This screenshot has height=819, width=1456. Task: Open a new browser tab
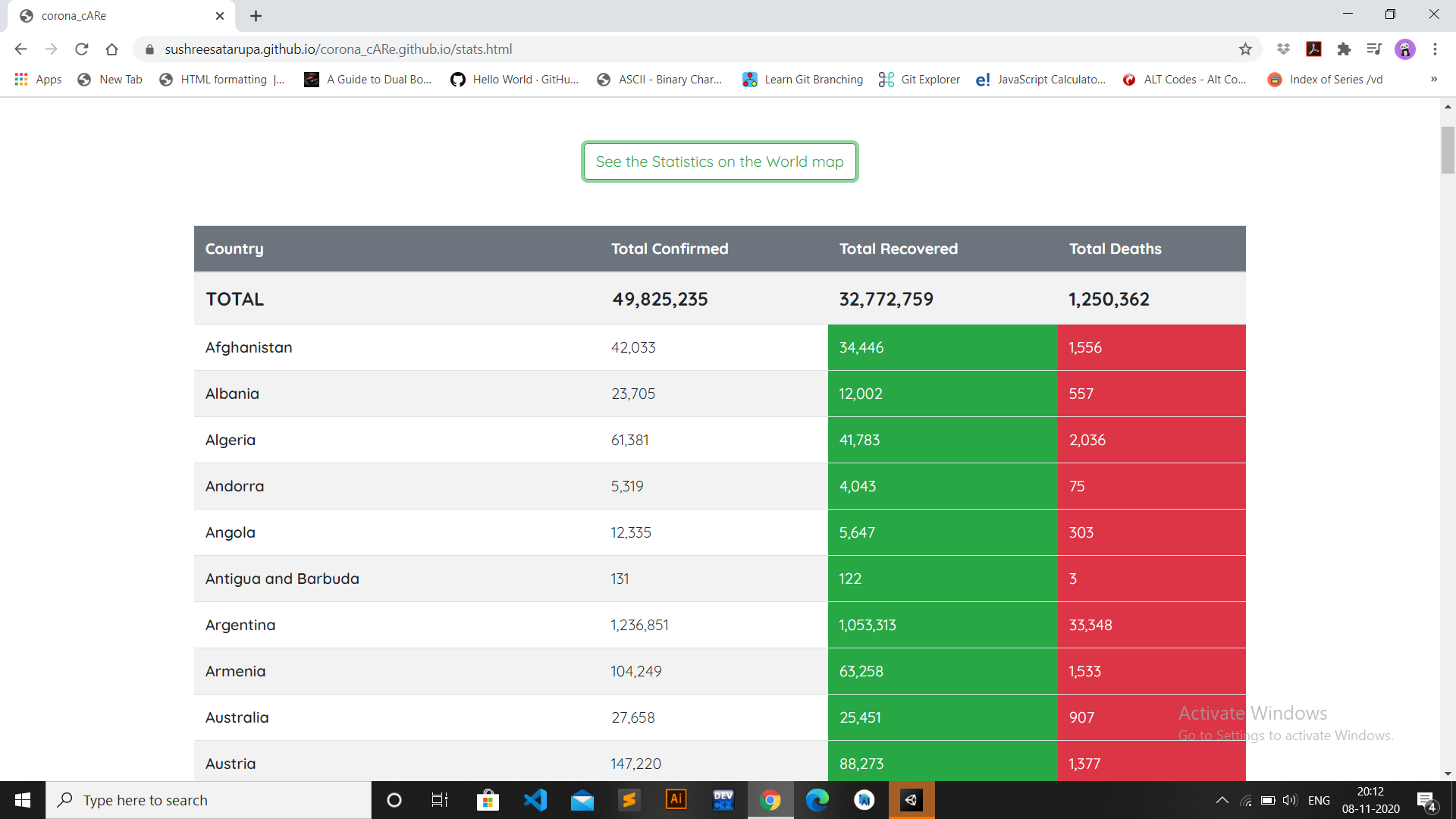(x=256, y=16)
